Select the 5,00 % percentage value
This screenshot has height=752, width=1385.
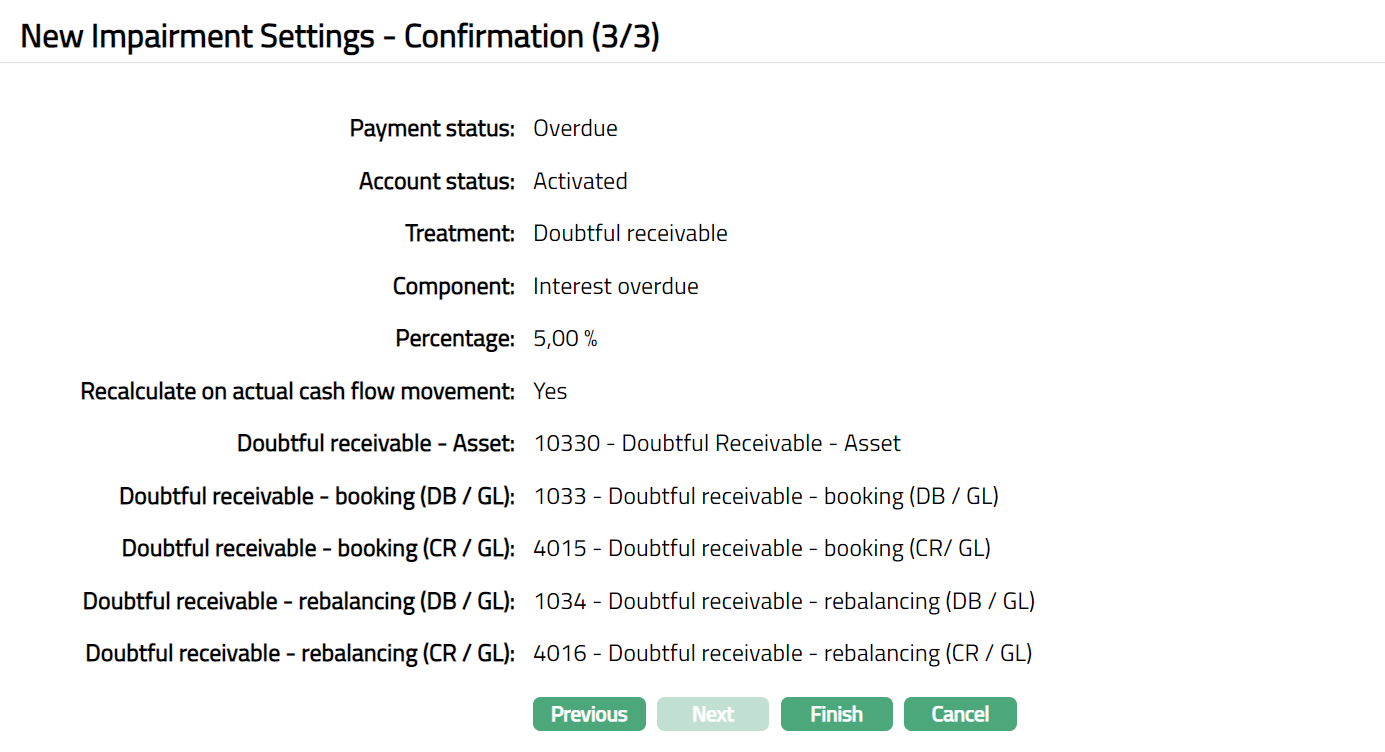click(565, 339)
